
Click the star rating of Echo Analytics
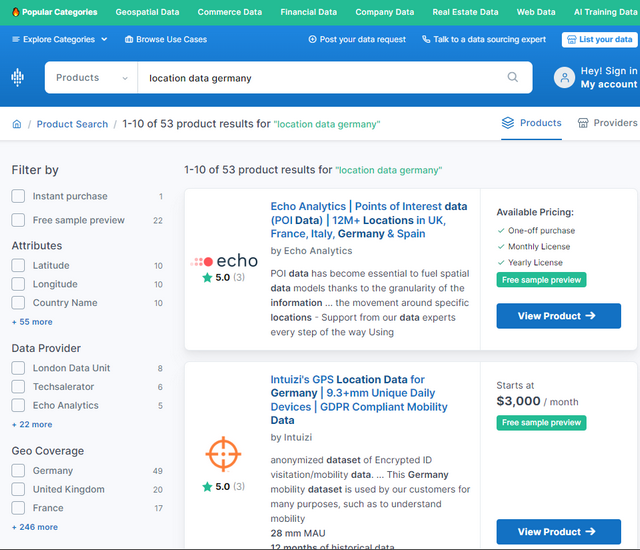223,277
